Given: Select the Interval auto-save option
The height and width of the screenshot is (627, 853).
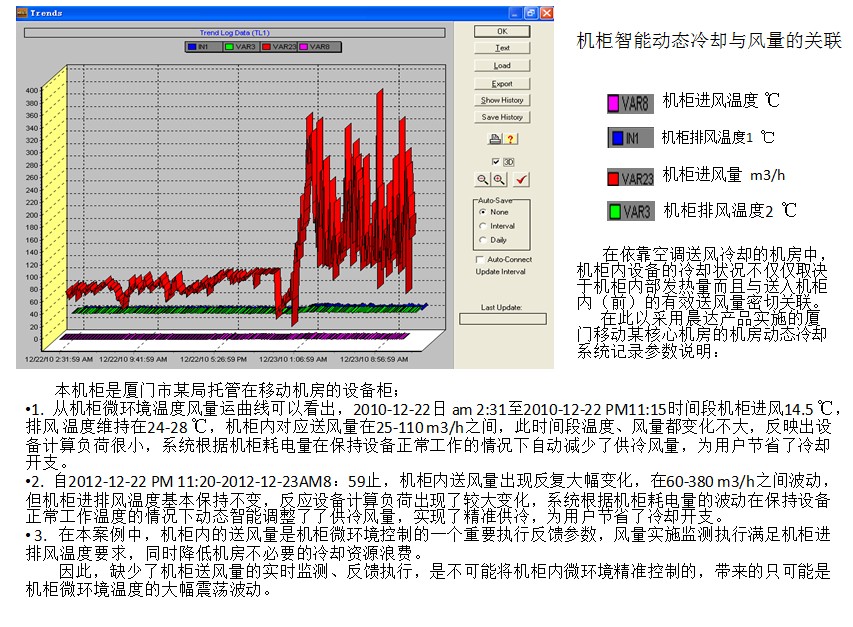Looking at the screenshot, I should [x=483, y=226].
